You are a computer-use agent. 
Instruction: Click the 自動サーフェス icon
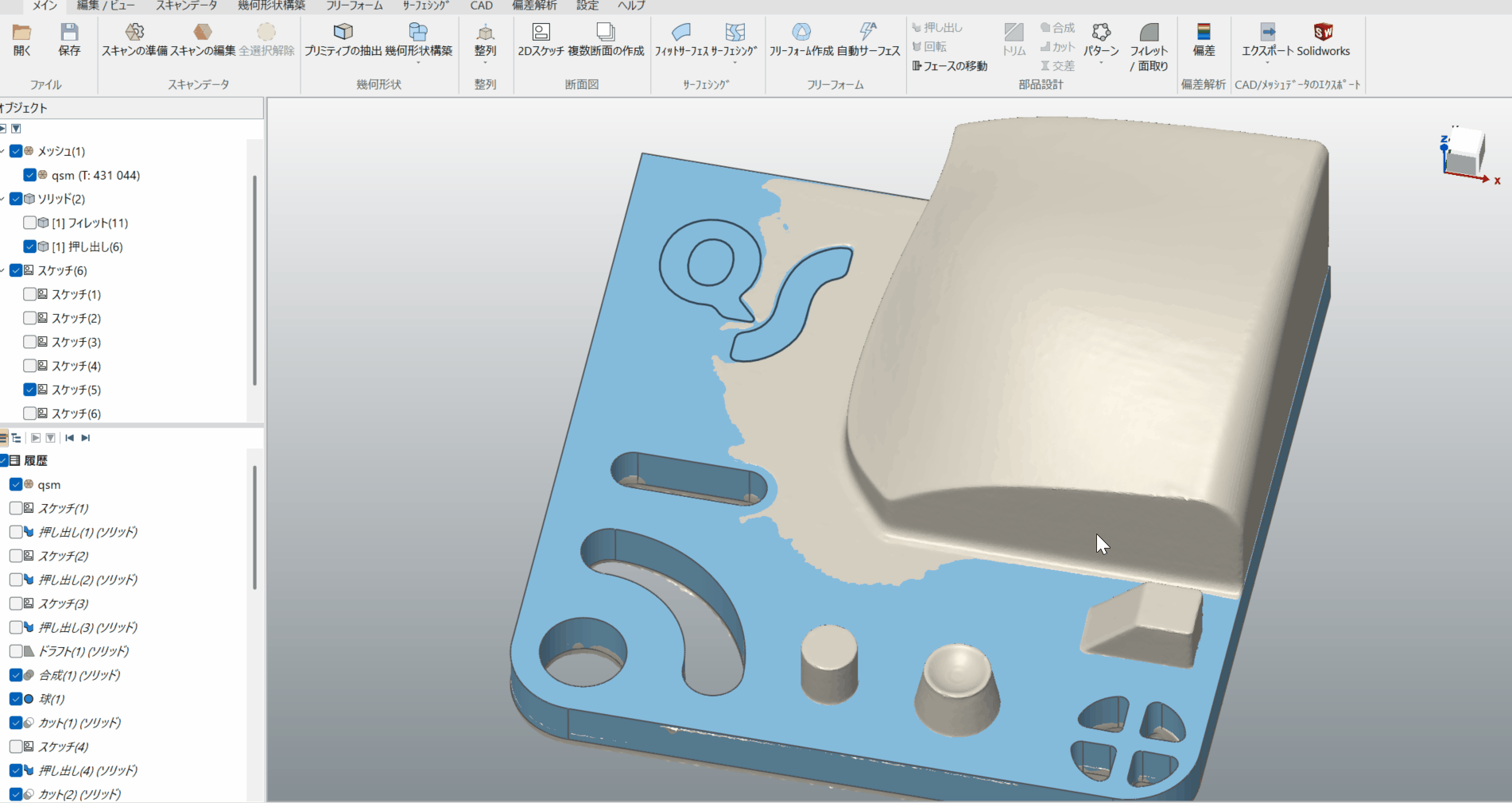tap(867, 33)
